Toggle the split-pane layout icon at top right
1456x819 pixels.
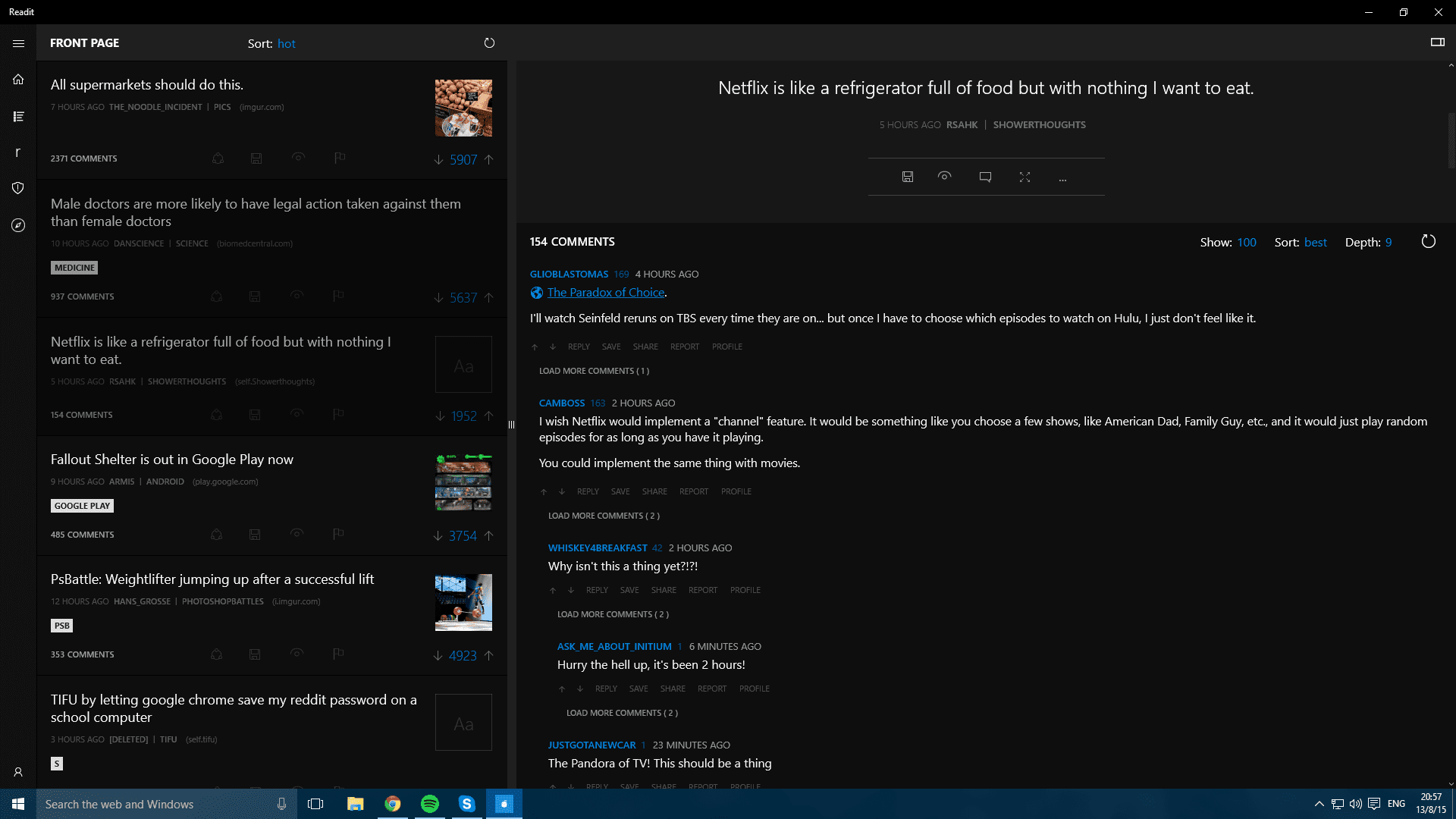[1437, 42]
